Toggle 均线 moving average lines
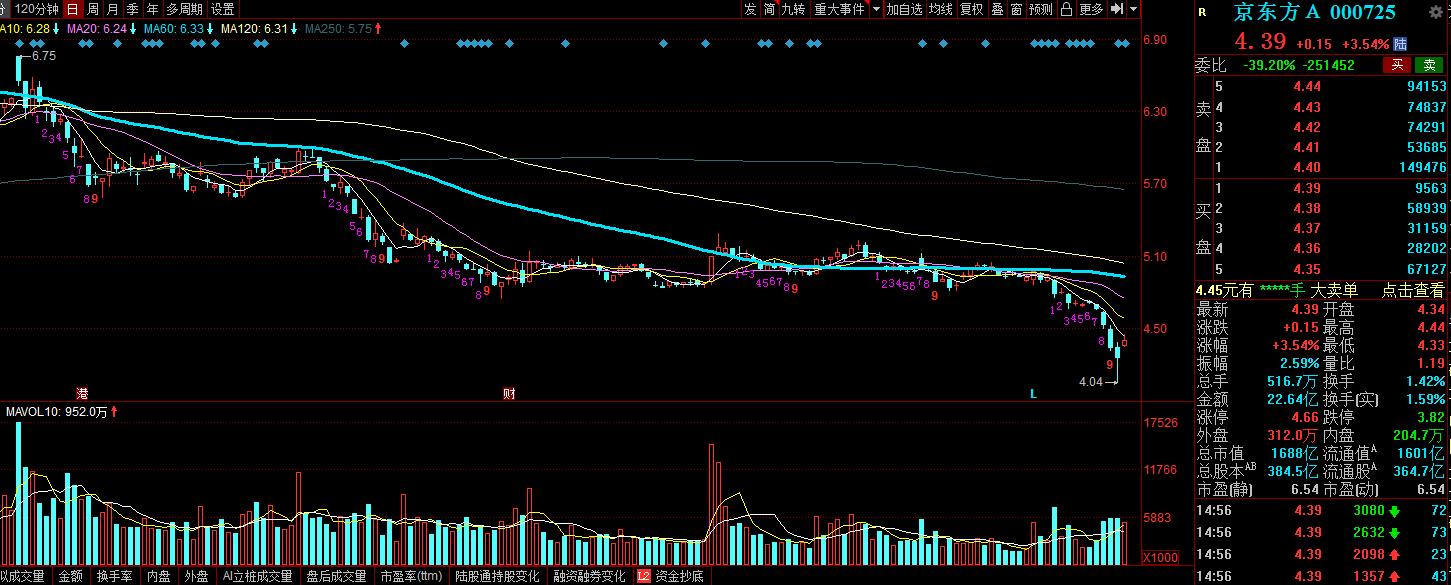Viewport: 1451px width, 585px height. pyautogui.click(x=941, y=9)
